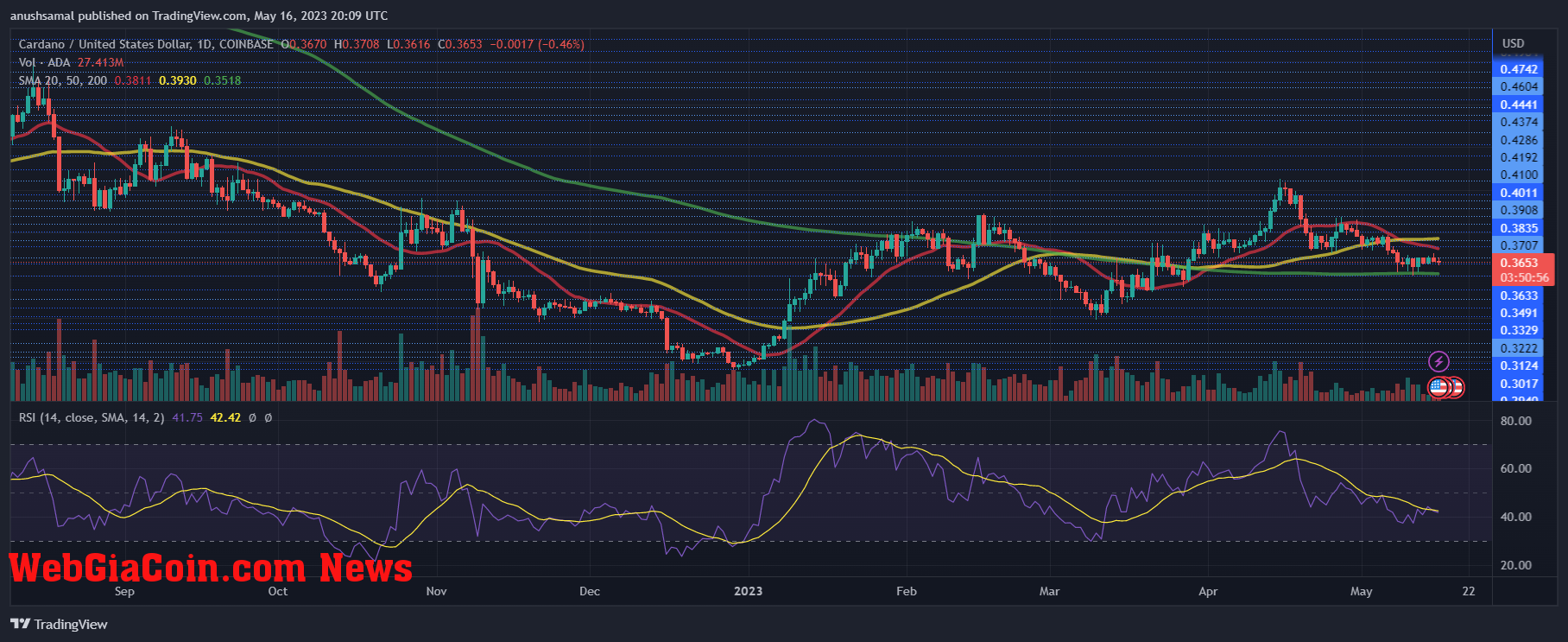Viewport: 1568px width, 642px height.
Task: Click the May label on time axis
Action: pos(1361,591)
